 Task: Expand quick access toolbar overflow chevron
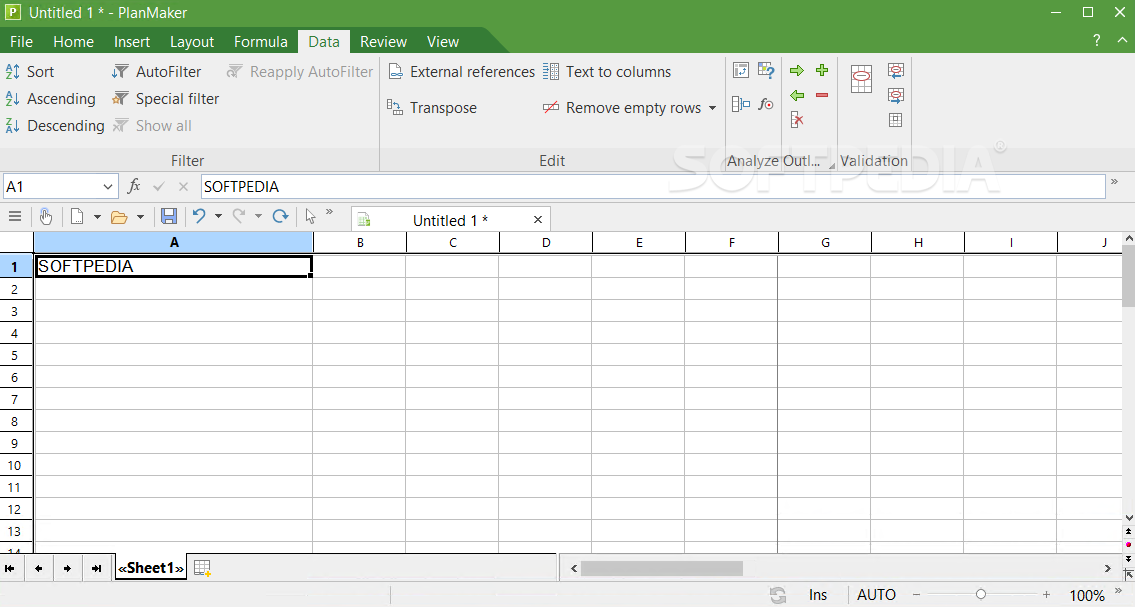click(x=329, y=212)
